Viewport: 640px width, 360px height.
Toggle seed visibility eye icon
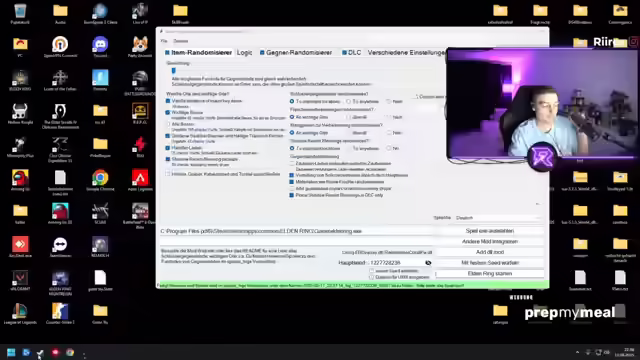(428, 263)
